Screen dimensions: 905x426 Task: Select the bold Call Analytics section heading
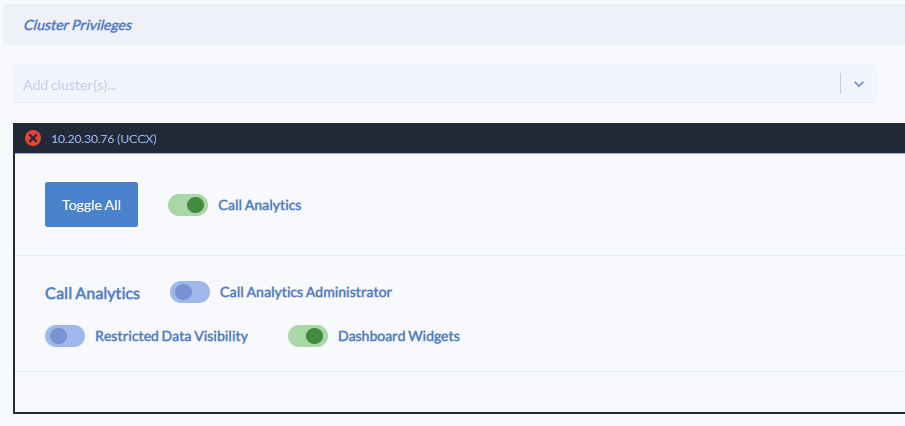pos(92,293)
